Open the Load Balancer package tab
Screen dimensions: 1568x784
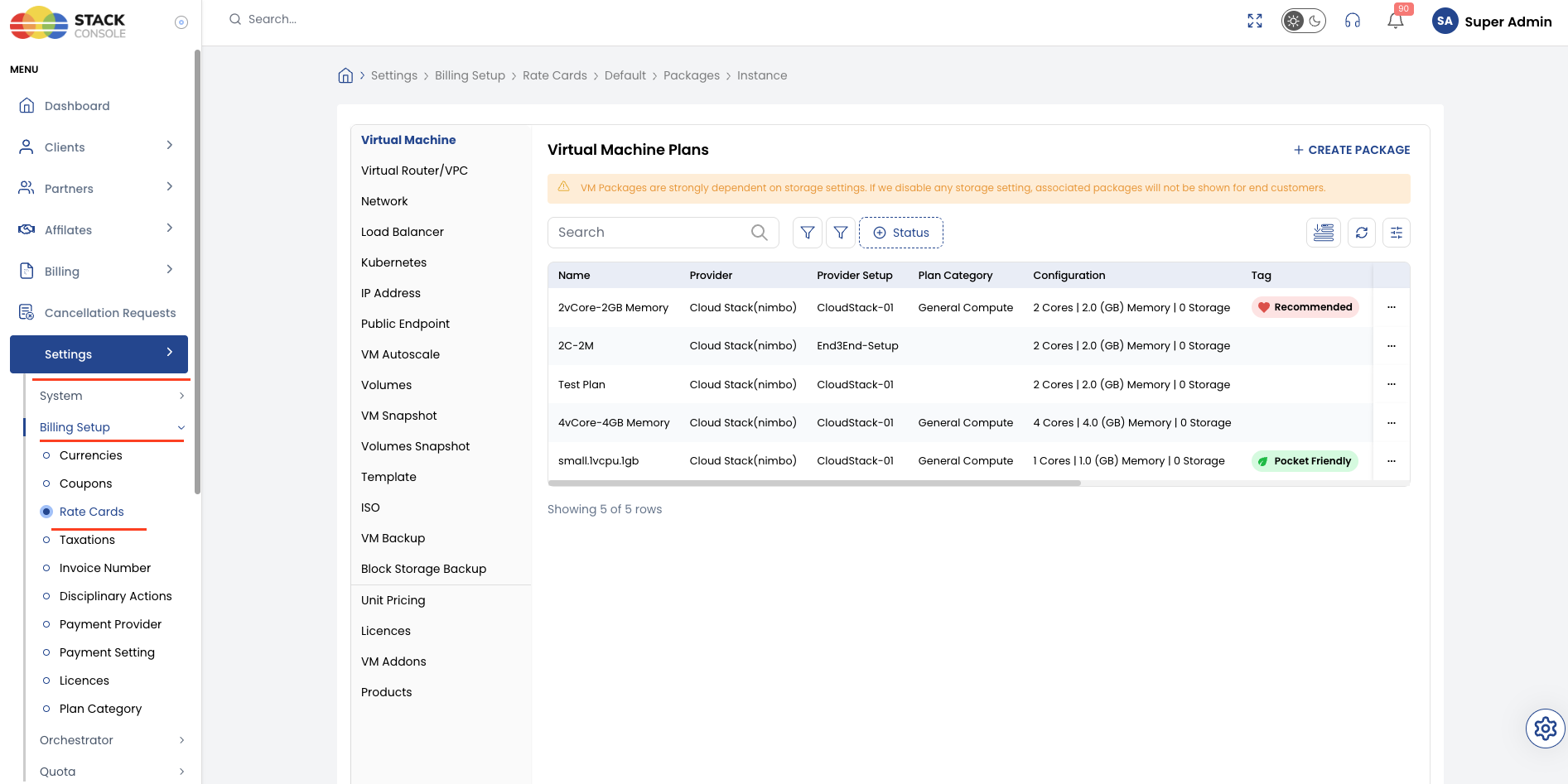coord(403,232)
